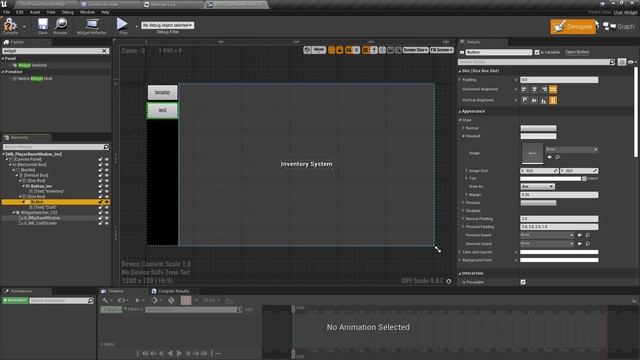The image size is (640, 360).
Task: Click the Background Color swatch
Action: click(559, 260)
